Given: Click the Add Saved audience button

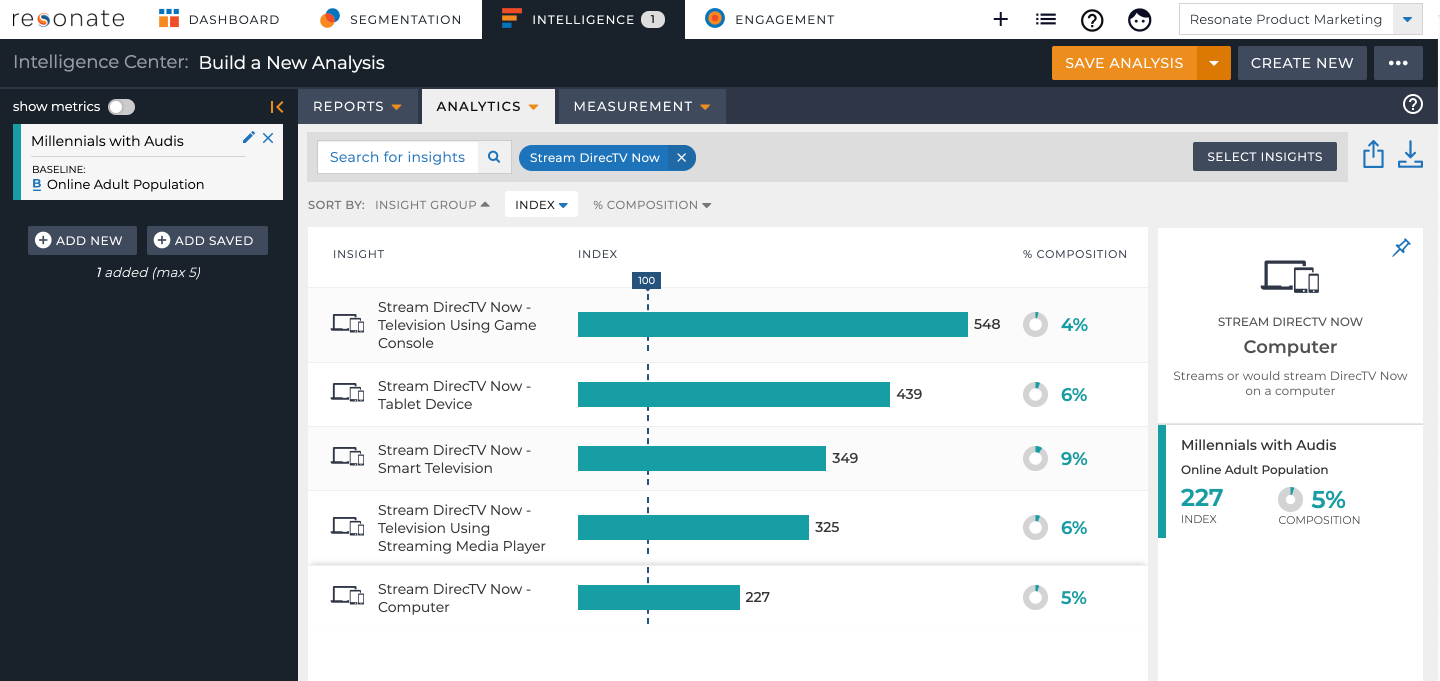Looking at the screenshot, I should click(x=207, y=240).
